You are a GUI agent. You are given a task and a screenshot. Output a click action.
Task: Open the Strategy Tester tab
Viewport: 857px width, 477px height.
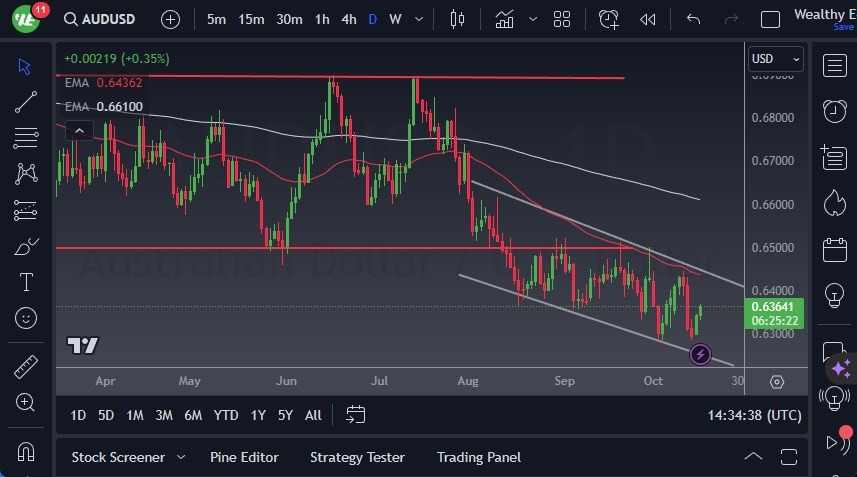pyautogui.click(x=357, y=457)
